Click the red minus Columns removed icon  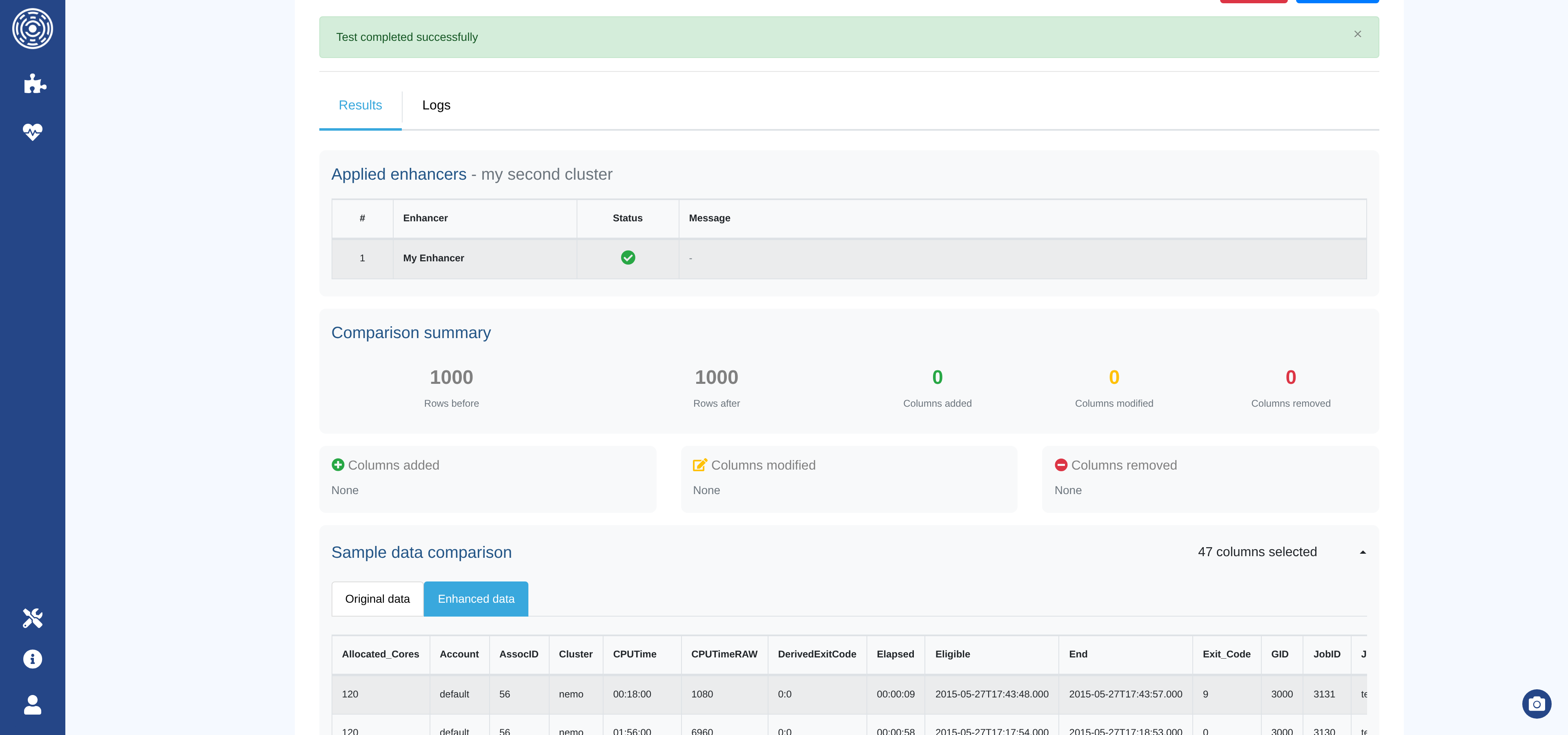(1061, 465)
